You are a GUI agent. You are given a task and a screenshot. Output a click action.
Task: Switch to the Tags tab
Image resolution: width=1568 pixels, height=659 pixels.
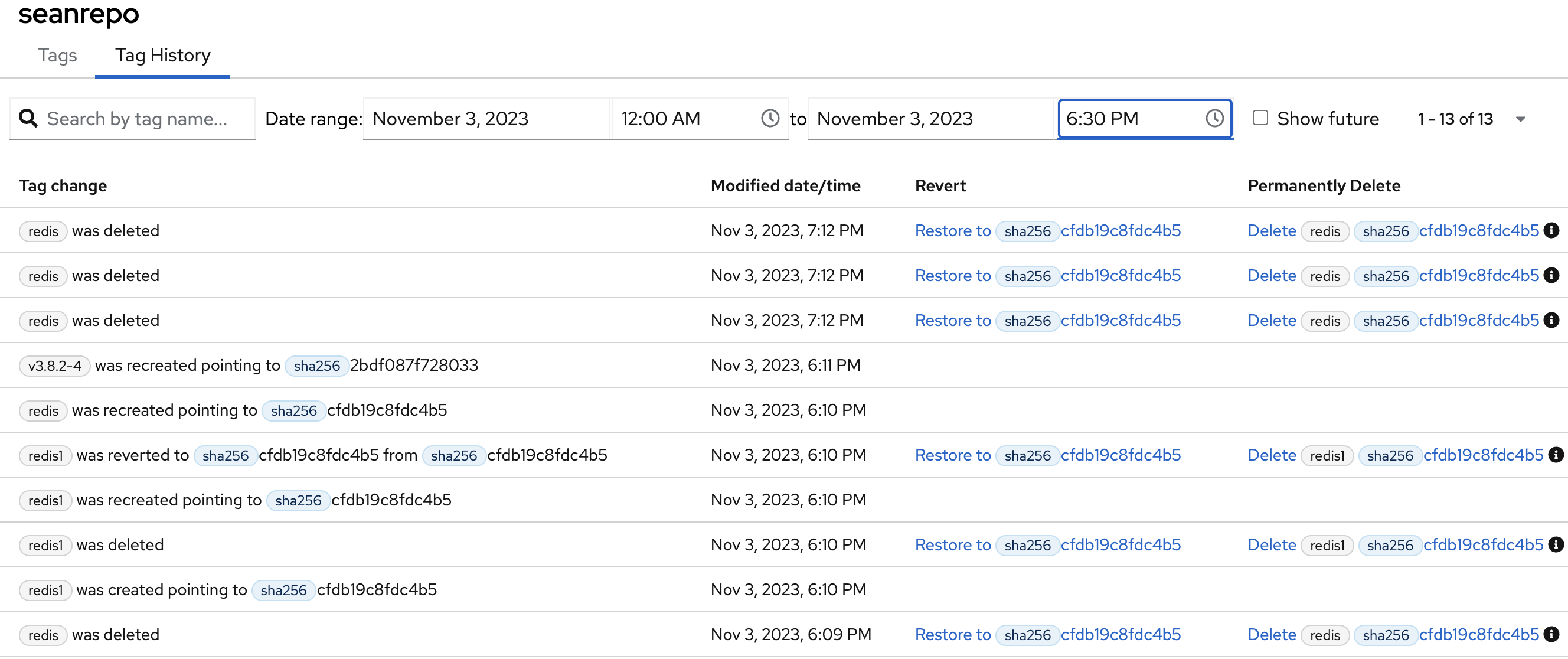pyautogui.click(x=57, y=56)
